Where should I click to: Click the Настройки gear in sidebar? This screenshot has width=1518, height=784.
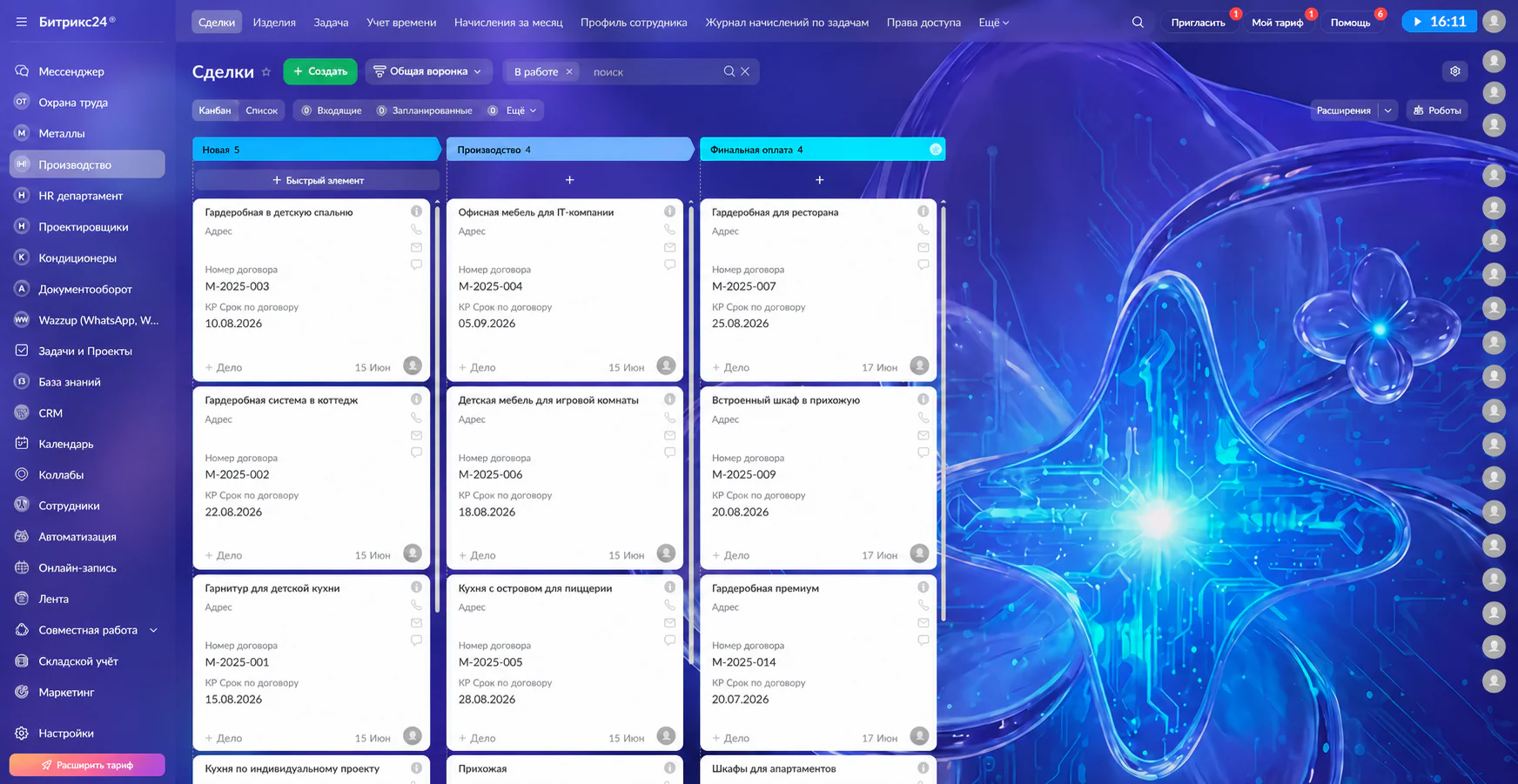pyautogui.click(x=22, y=734)
